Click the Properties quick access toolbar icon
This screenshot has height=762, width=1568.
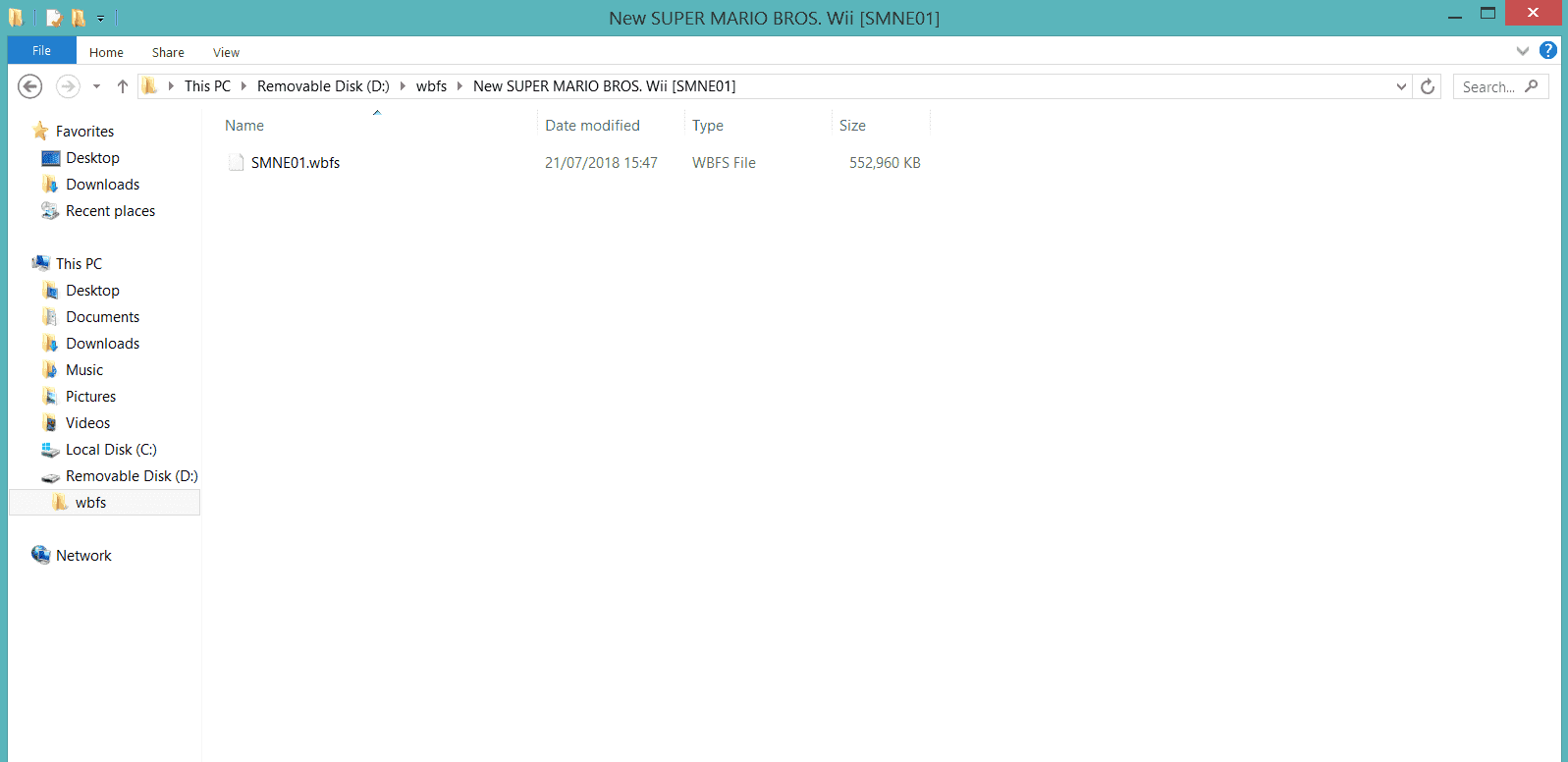tap(54, 18)
